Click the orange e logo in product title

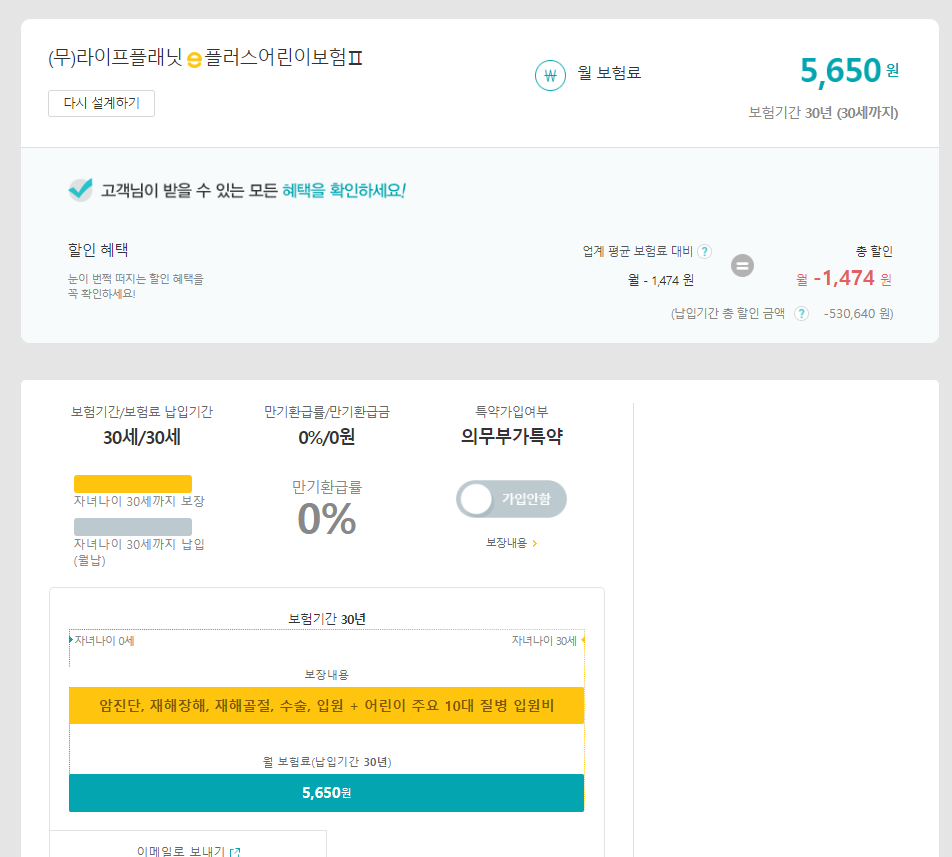[196, 59]
